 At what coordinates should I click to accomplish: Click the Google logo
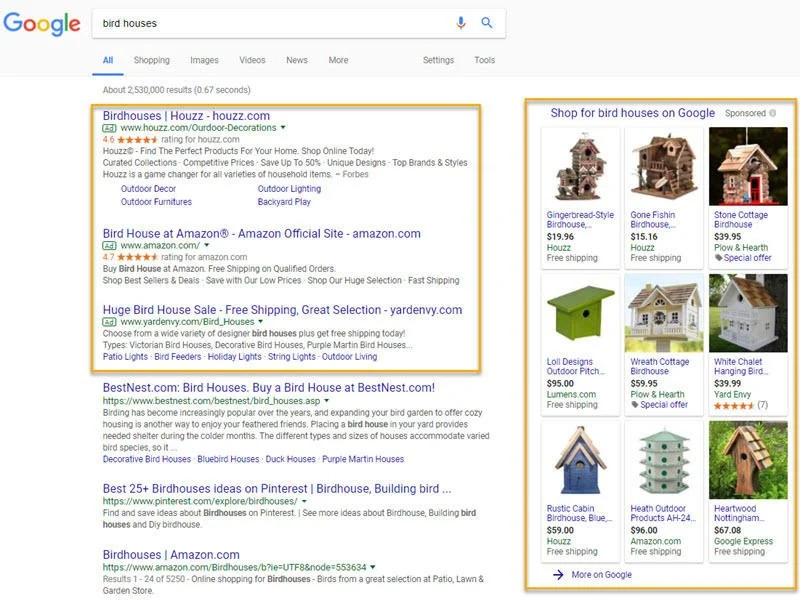42,23
